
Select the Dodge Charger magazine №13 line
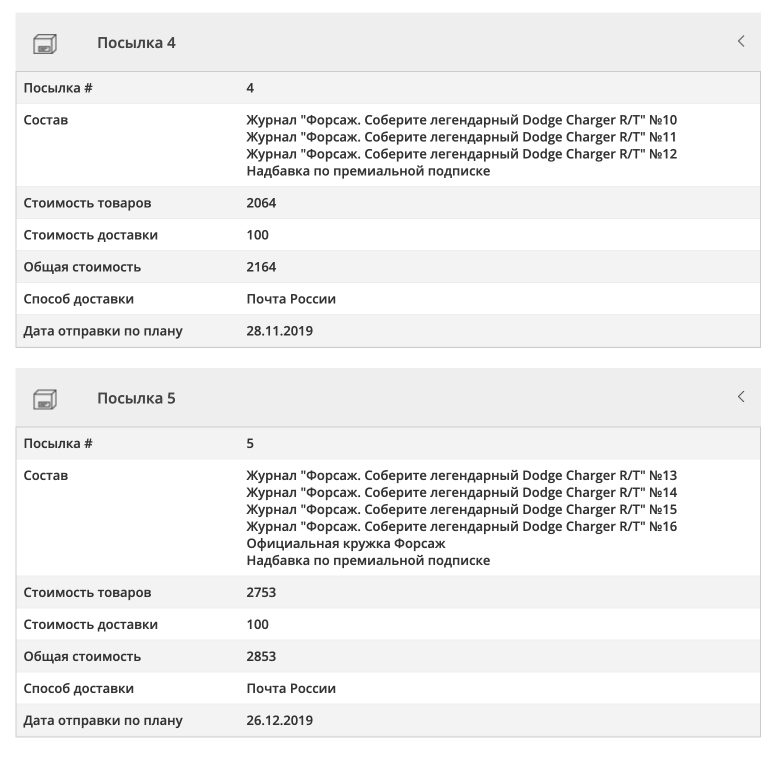pos(461,476)
